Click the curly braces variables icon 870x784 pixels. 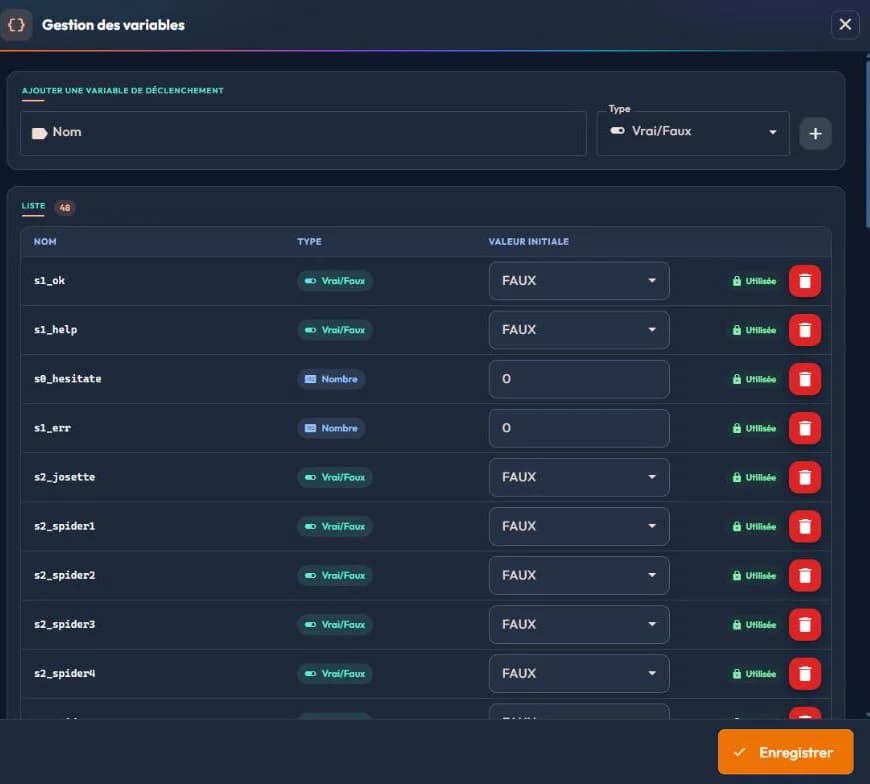(16, 25)
